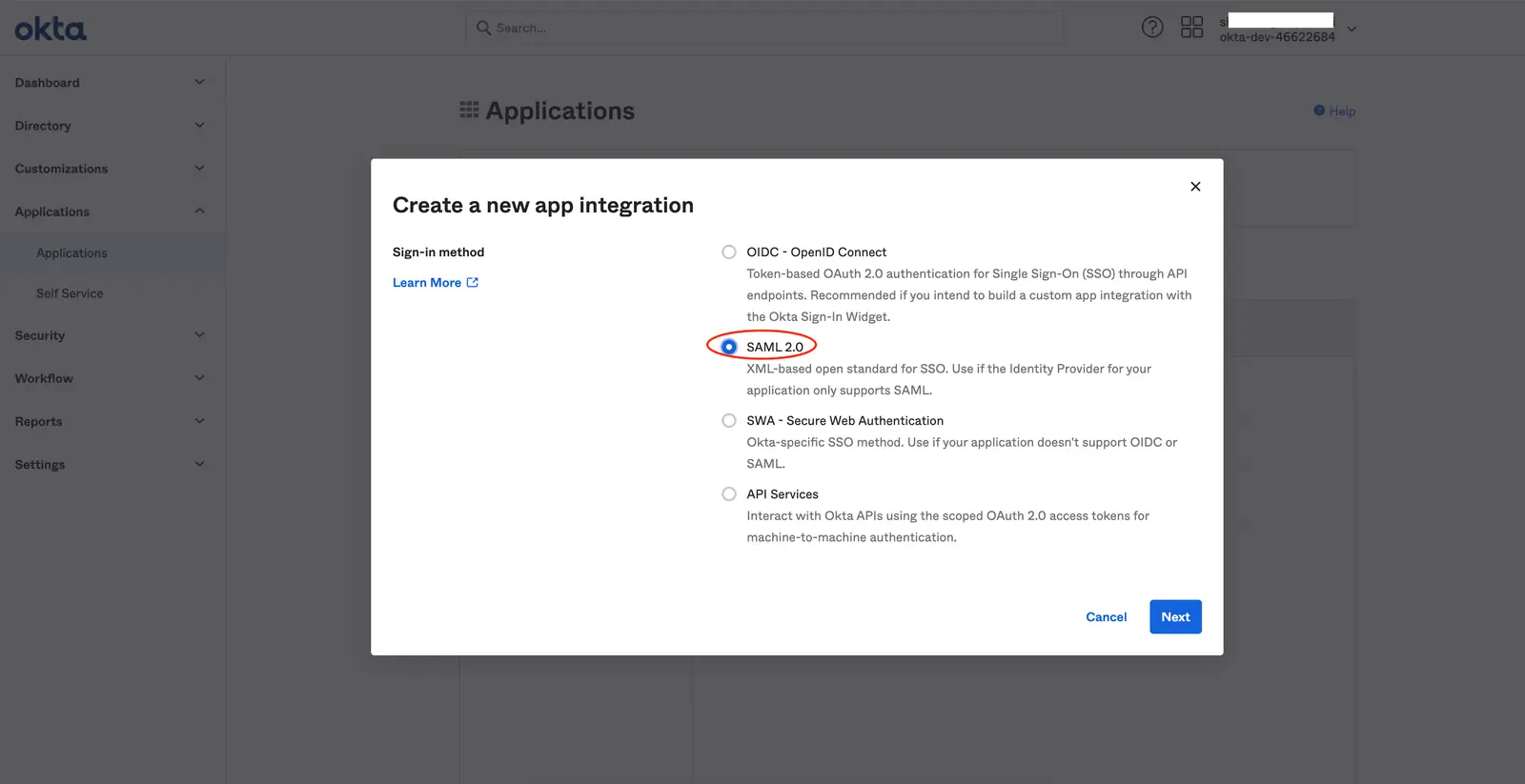Image resolution: width=1525 pixels, height=784 pixels.
Task: Click into the Search field
Action: tap(764, 28)
